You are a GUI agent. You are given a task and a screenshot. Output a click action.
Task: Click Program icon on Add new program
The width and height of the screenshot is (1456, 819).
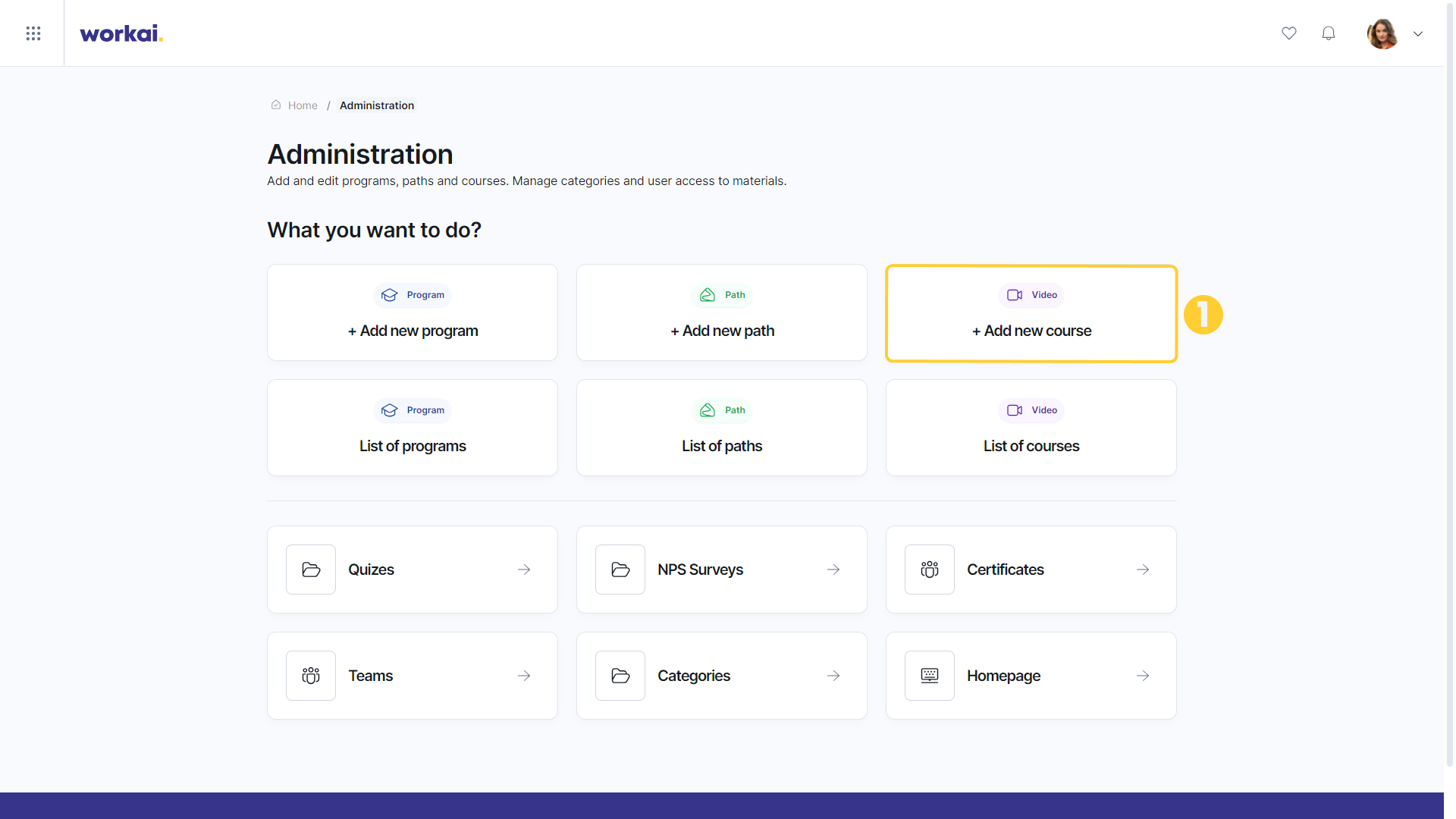click(390, 295)
